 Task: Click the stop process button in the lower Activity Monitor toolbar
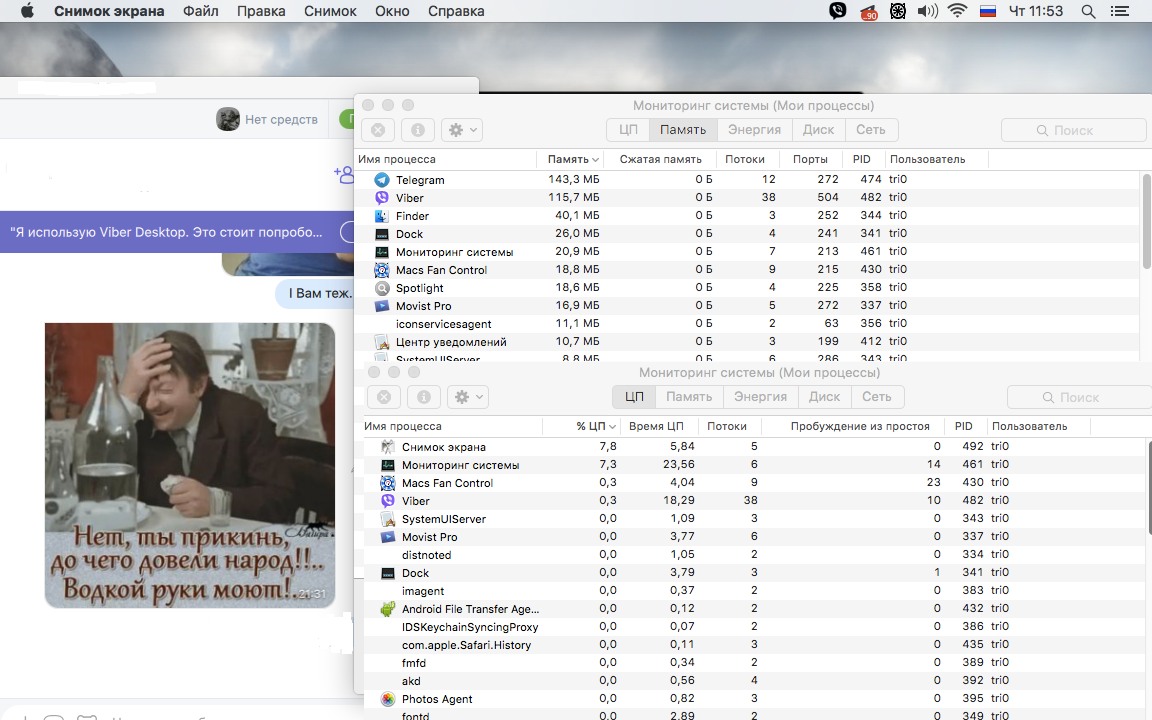click(383, 397)
